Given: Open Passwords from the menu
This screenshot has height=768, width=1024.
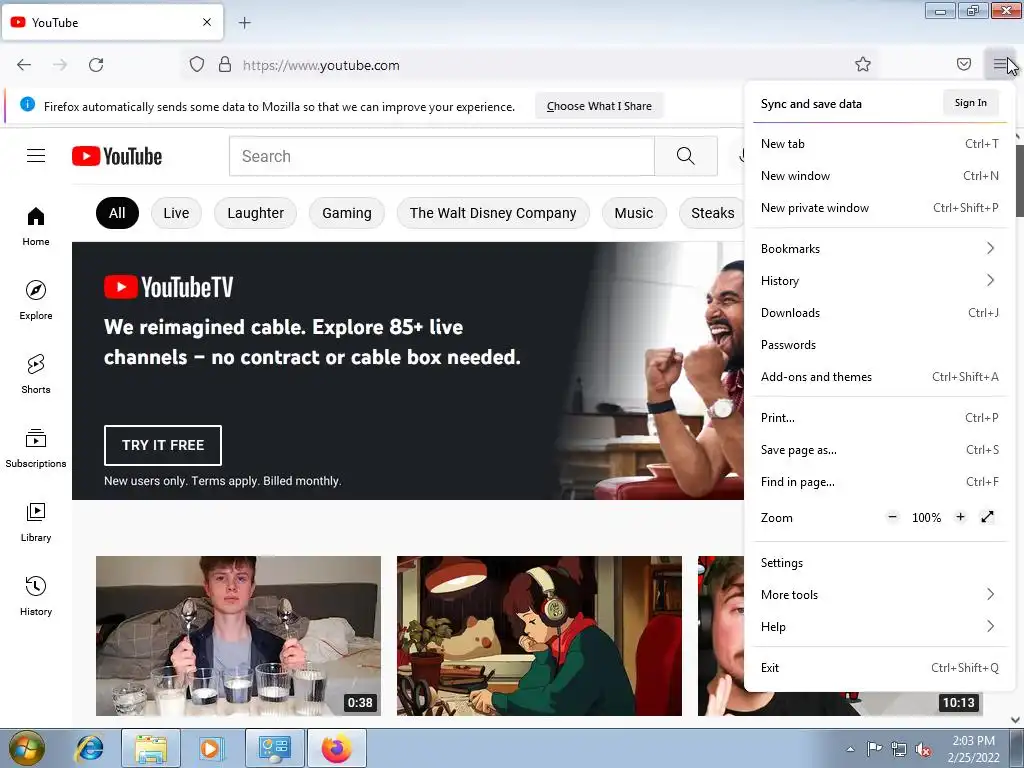Looking at the screenshot, I should (880, 345).
